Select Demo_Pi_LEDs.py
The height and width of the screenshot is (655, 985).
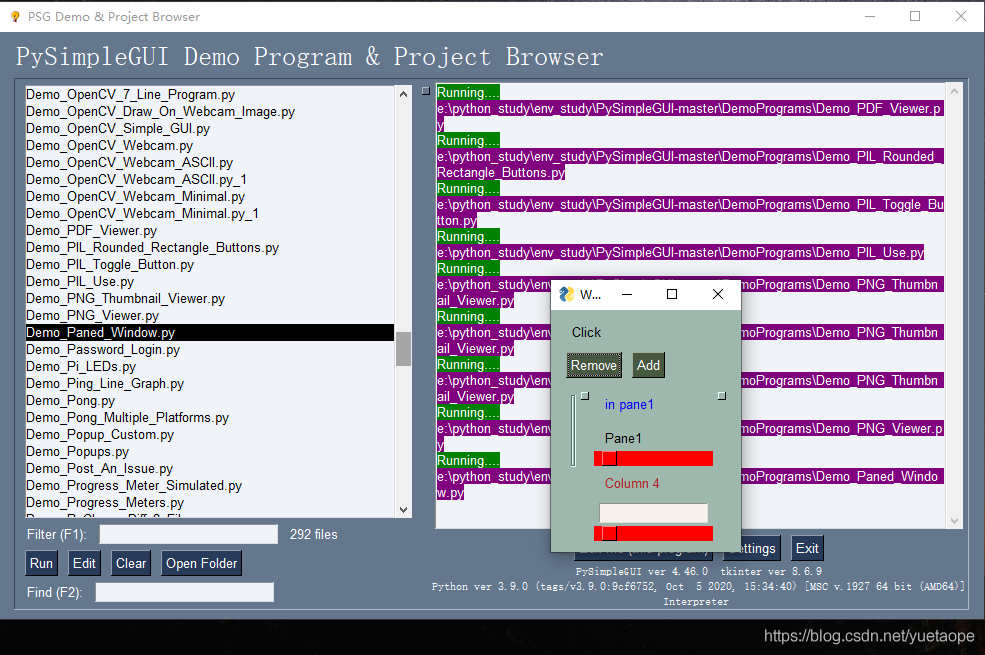pyautogui.click(x=210, y=366)
